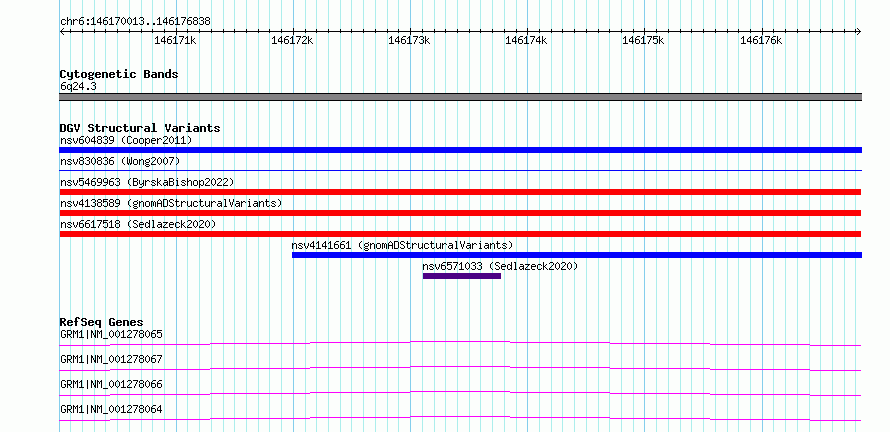Select red bar under nsv6617518
This screenshot has width=890, height=432.
click(460, 234)
